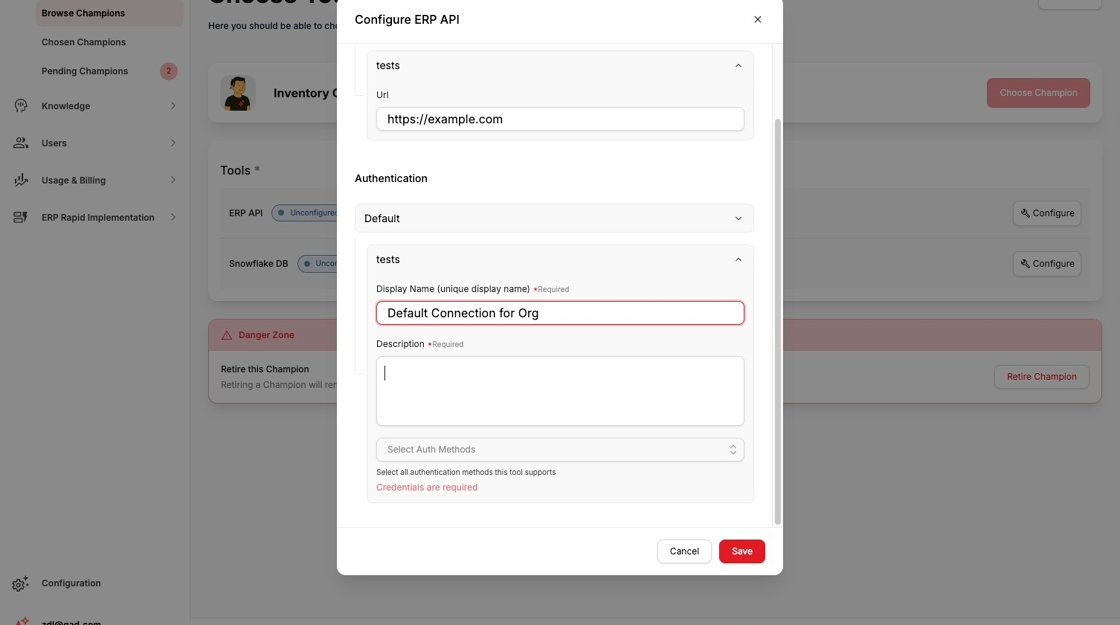The width and height of the screenshot is (1120, 625).
Task: Click the Pending Champions badge 2
Action: [169, 71]
